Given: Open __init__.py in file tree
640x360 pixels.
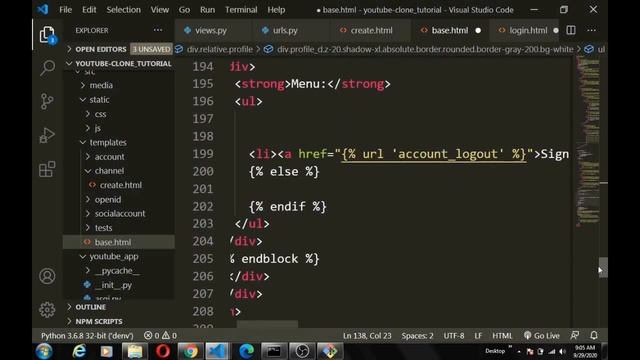Looking at the screenshot, I should tap(113, 285).
